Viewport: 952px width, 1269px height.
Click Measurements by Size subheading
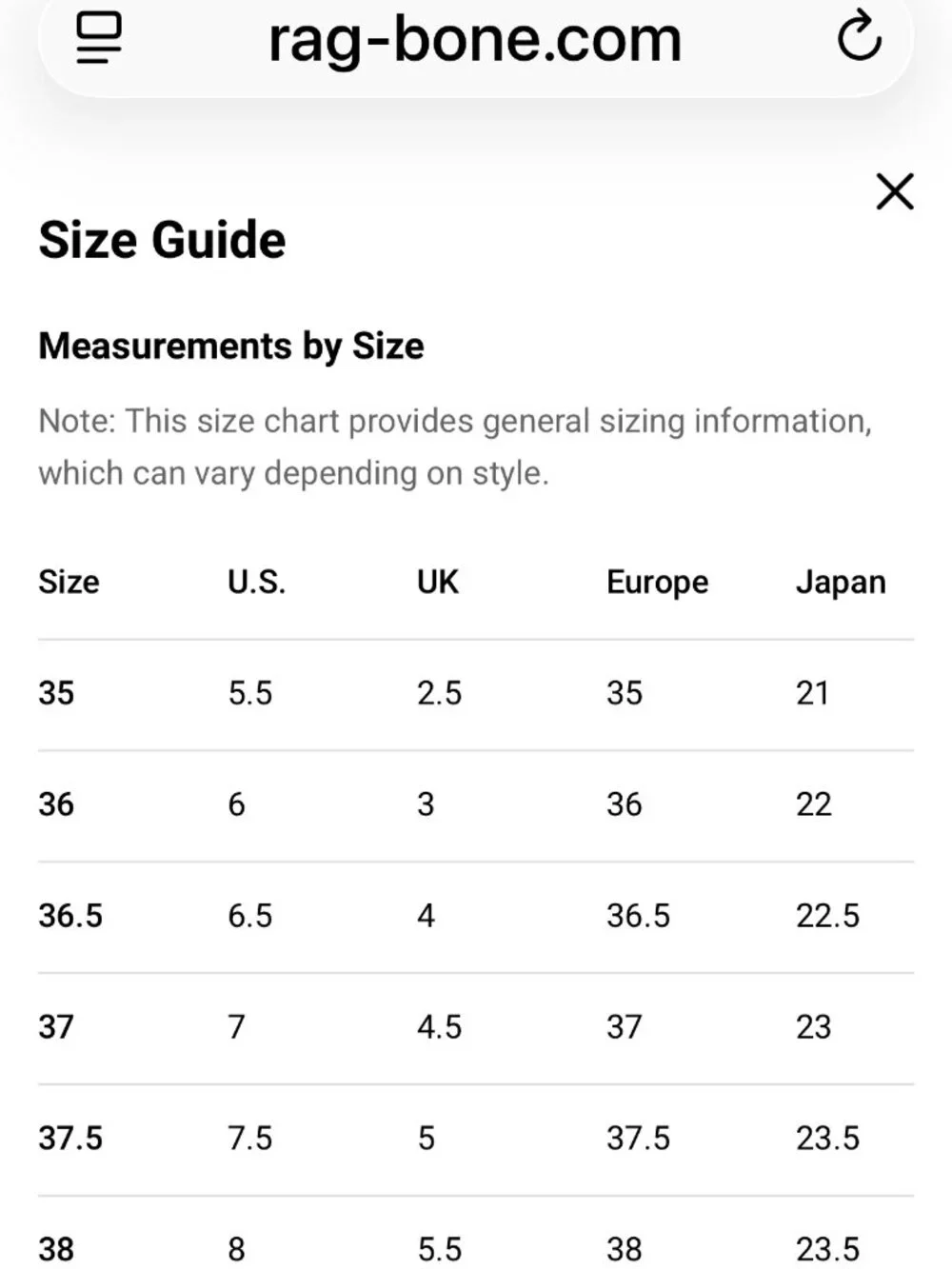(x=231, y=346)
